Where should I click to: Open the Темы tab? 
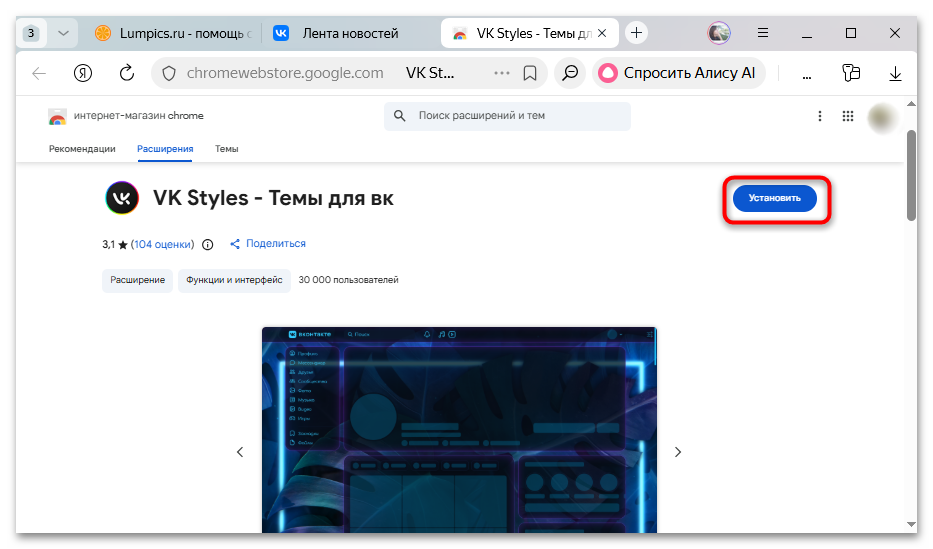pyautogui.click(x=227, y=149)
